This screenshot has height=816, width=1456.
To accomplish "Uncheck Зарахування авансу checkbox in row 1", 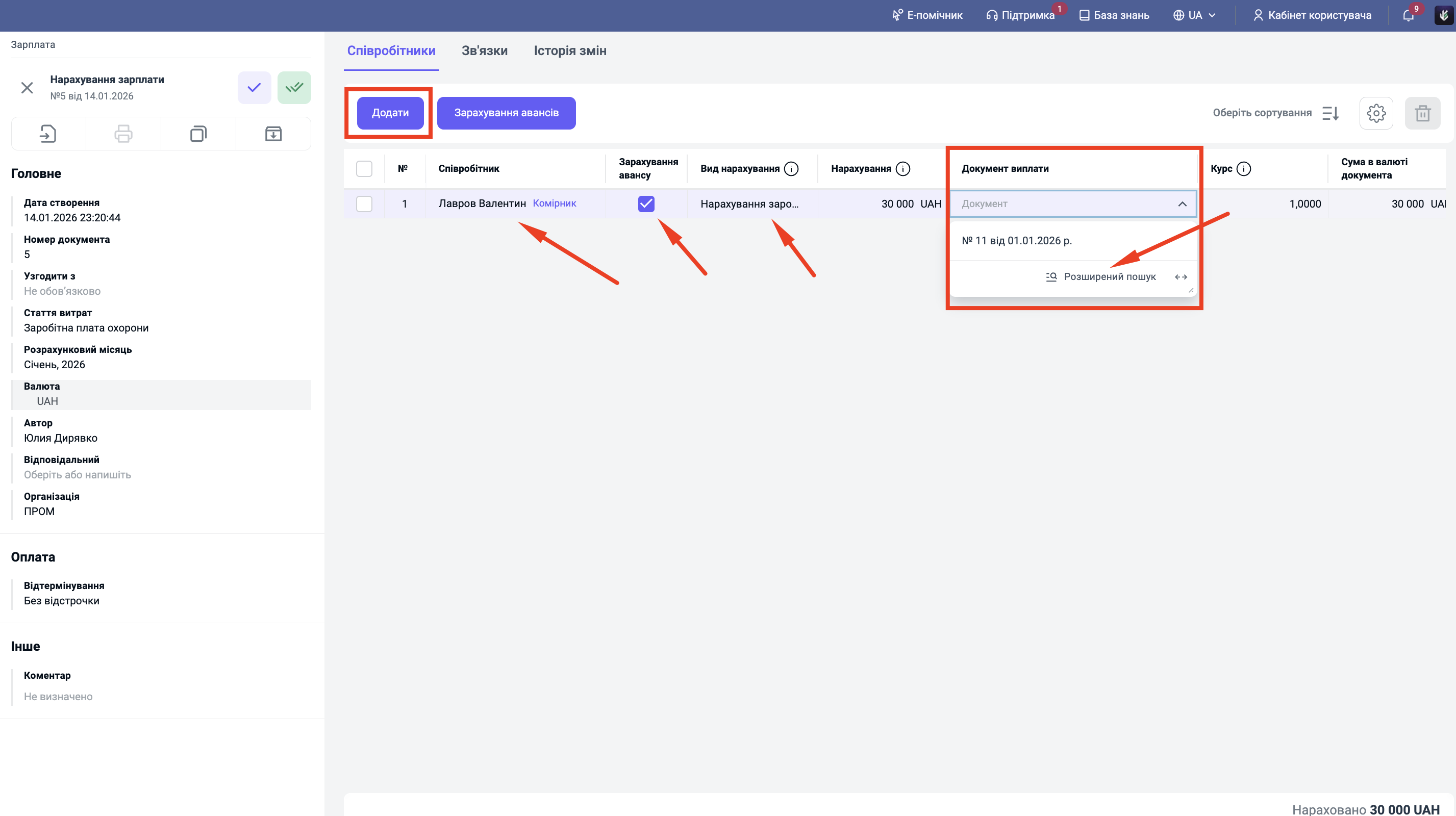I will (646, 203).
